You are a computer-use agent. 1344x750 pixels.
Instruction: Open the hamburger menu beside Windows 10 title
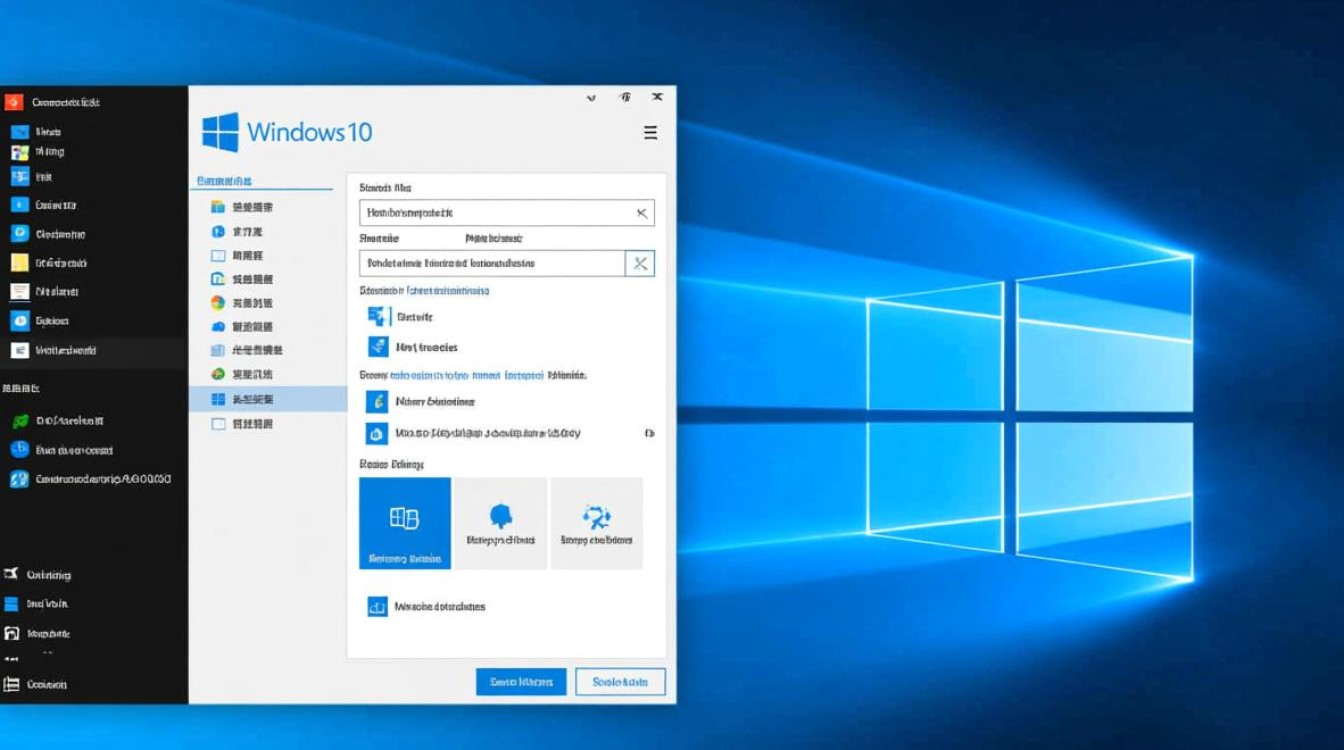coord(650,133)
